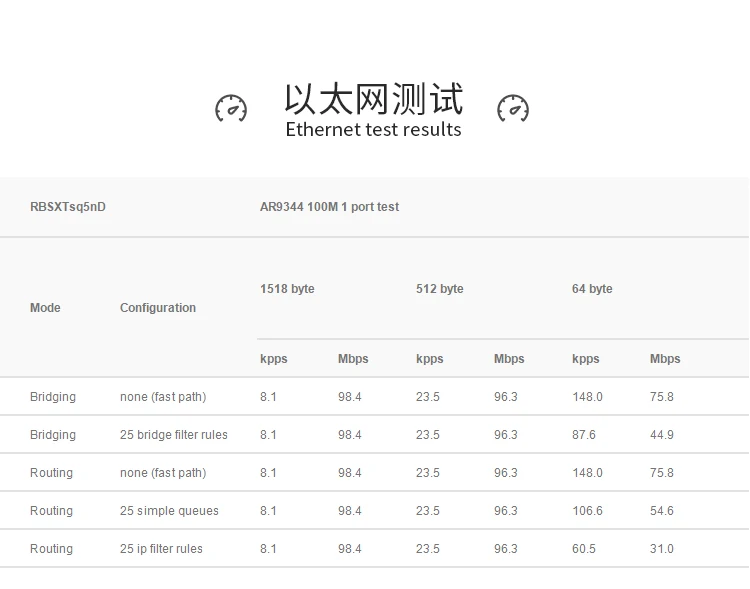Select Bridging in the bridge filter rules row
Viewport: 750px width, 589px height.
pos(53,435)
